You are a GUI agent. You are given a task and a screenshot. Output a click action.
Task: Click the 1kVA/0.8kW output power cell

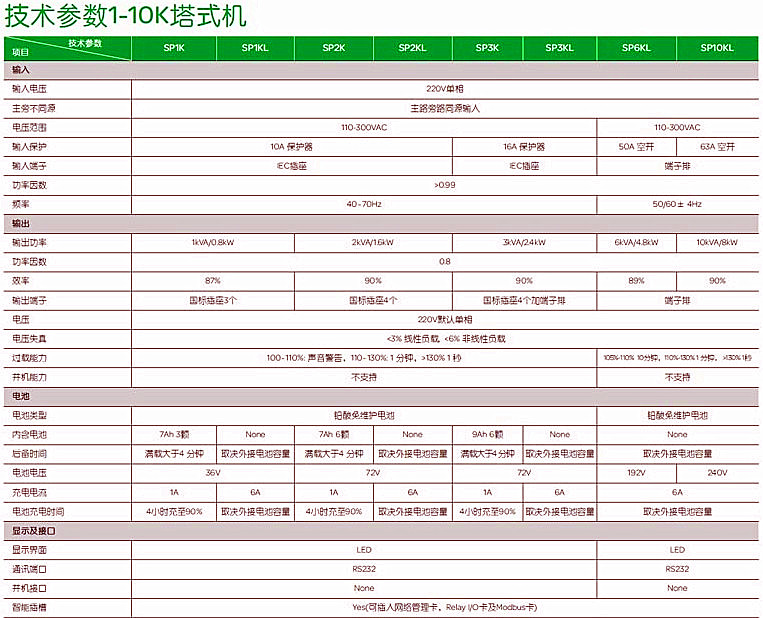point(213,243)
